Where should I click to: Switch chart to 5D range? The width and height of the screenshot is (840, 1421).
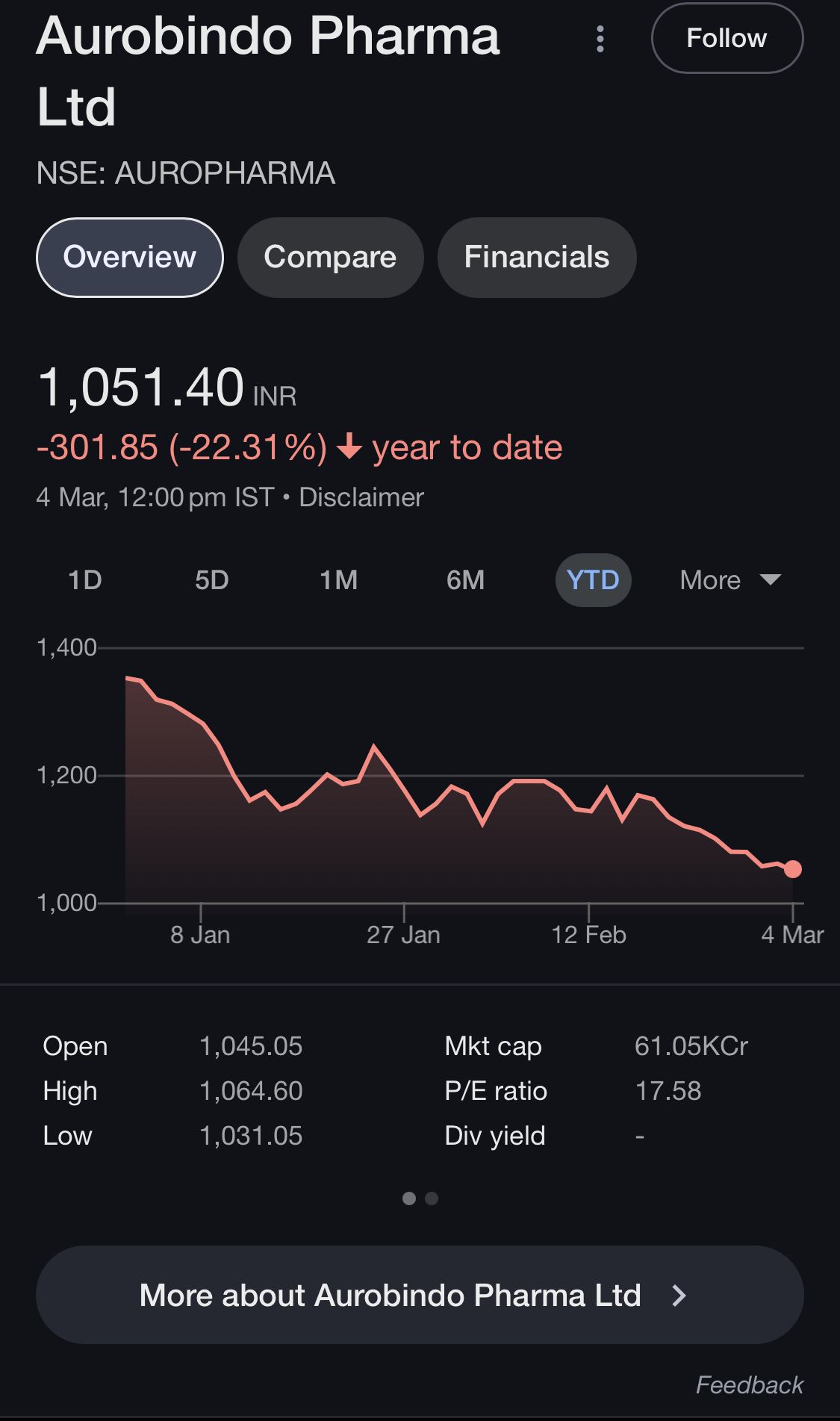click(x=211, y=580)
